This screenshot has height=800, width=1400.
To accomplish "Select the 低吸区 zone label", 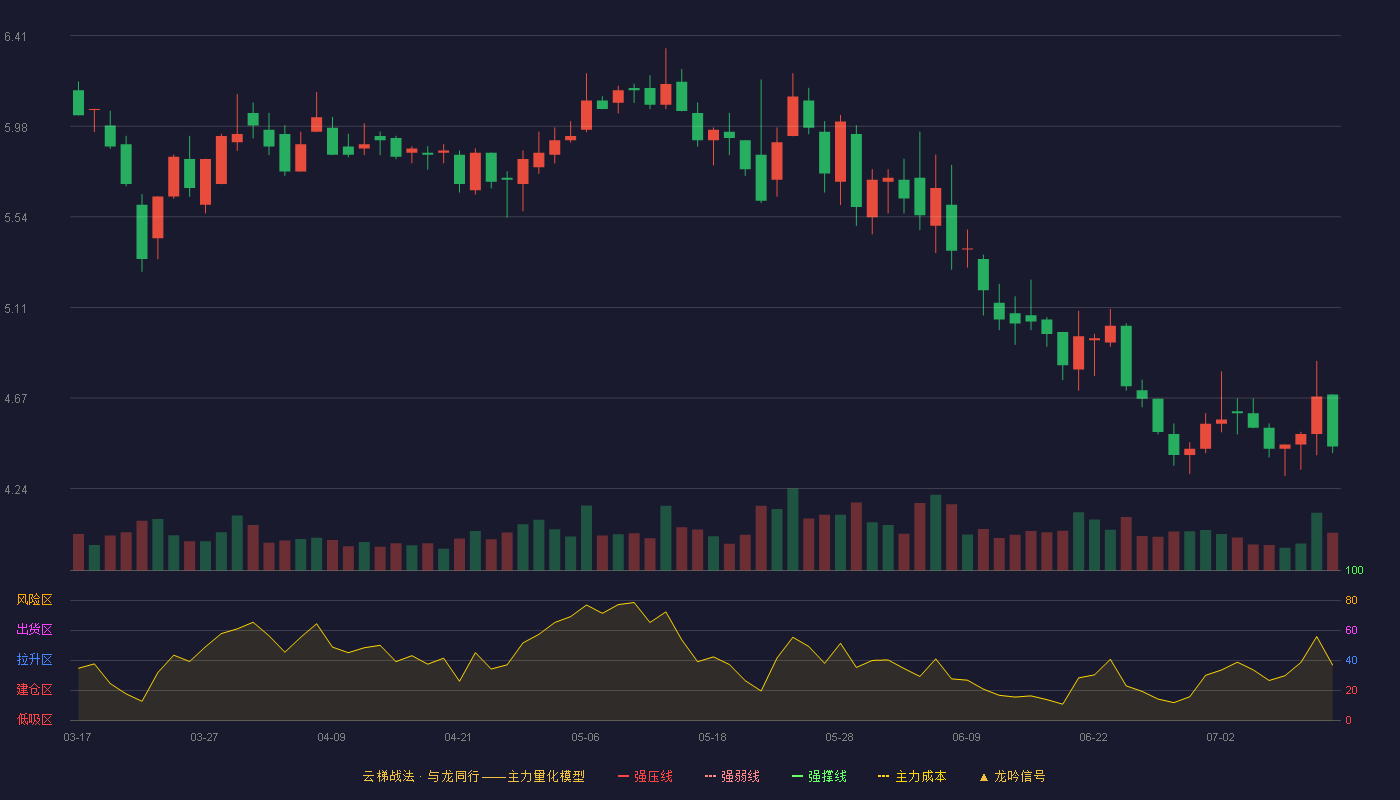I will 34,719.
